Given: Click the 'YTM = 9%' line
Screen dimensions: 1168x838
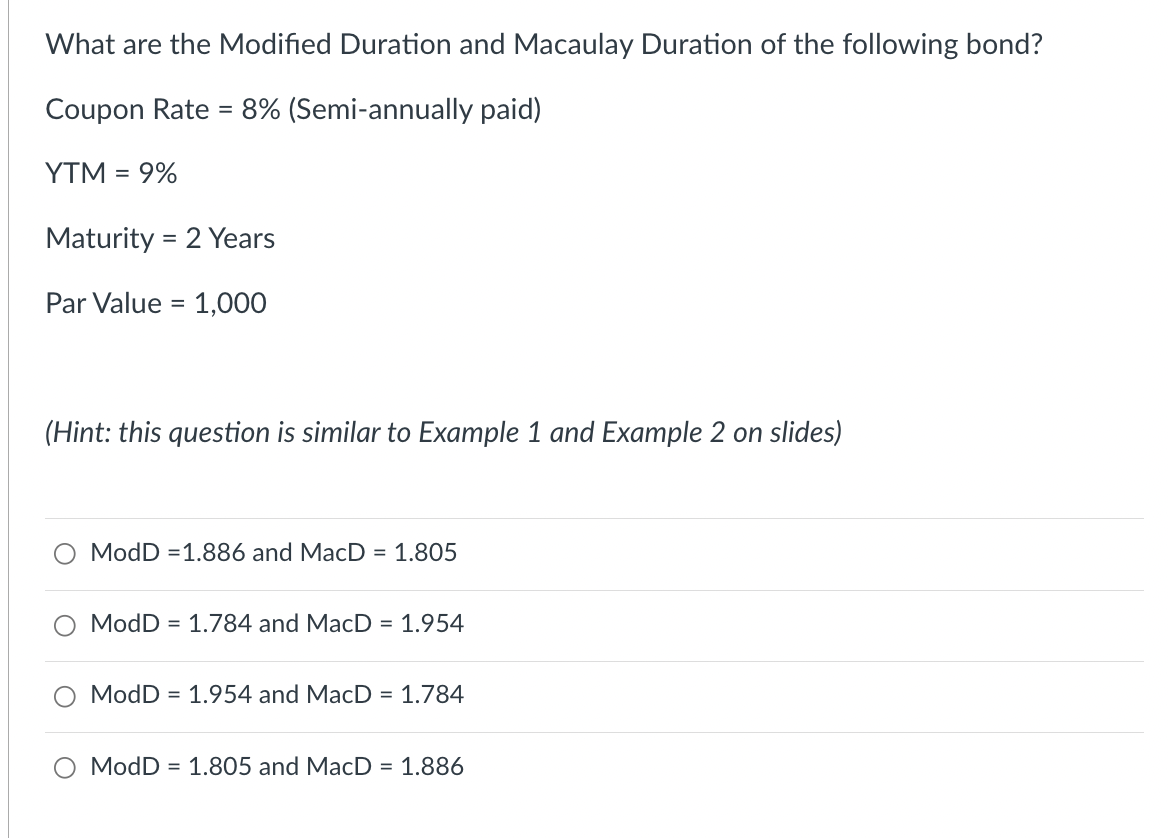Looking at the screenshot, I should pyautogui.click(x=111, y=174).
